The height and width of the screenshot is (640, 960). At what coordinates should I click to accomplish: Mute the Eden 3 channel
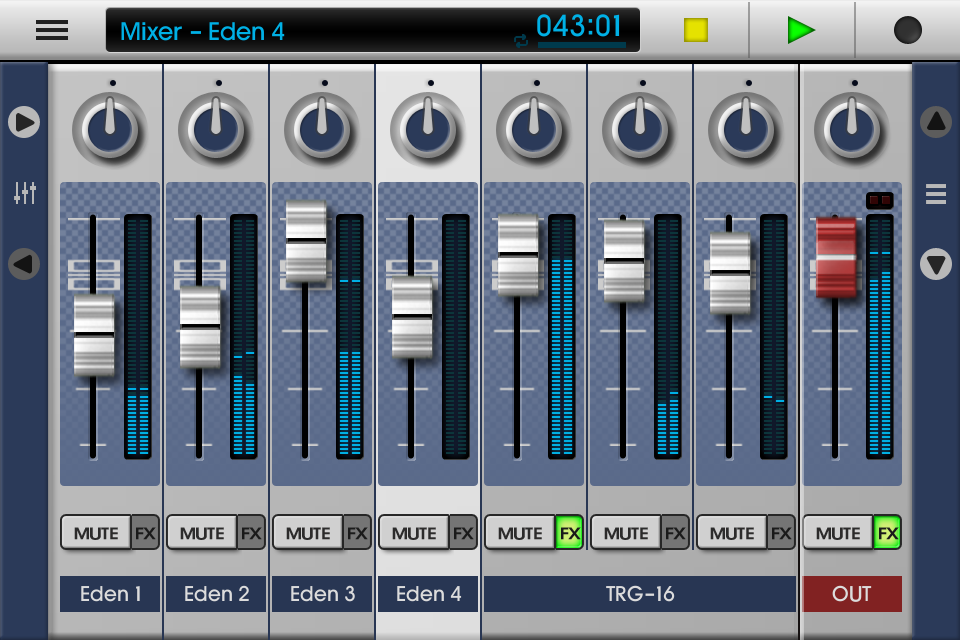tap(307, 533)
